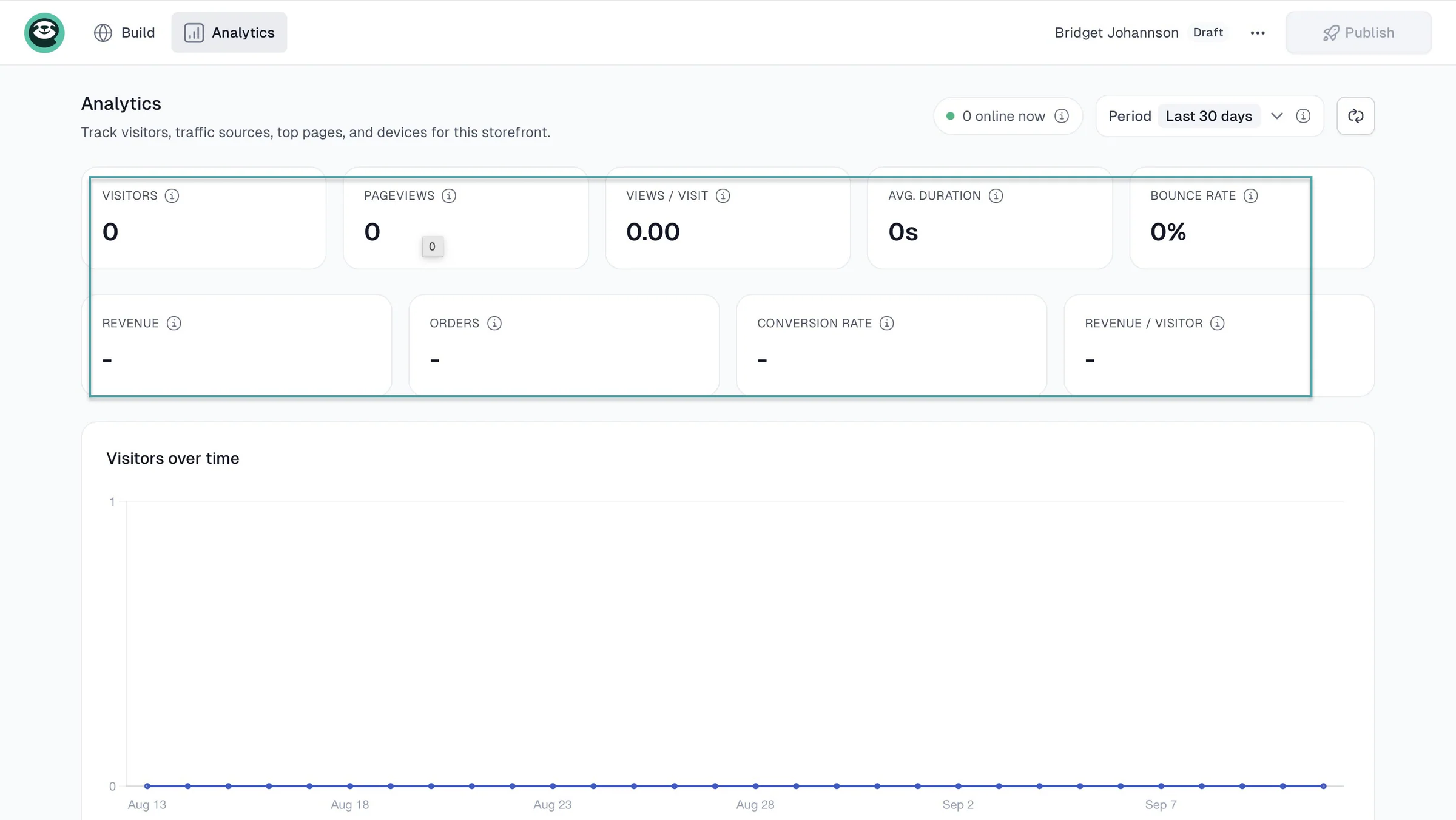Viewport: 1456px width, 820px height.
Task: Click the Bounce Rate info icon
Action: (1250, 195)
